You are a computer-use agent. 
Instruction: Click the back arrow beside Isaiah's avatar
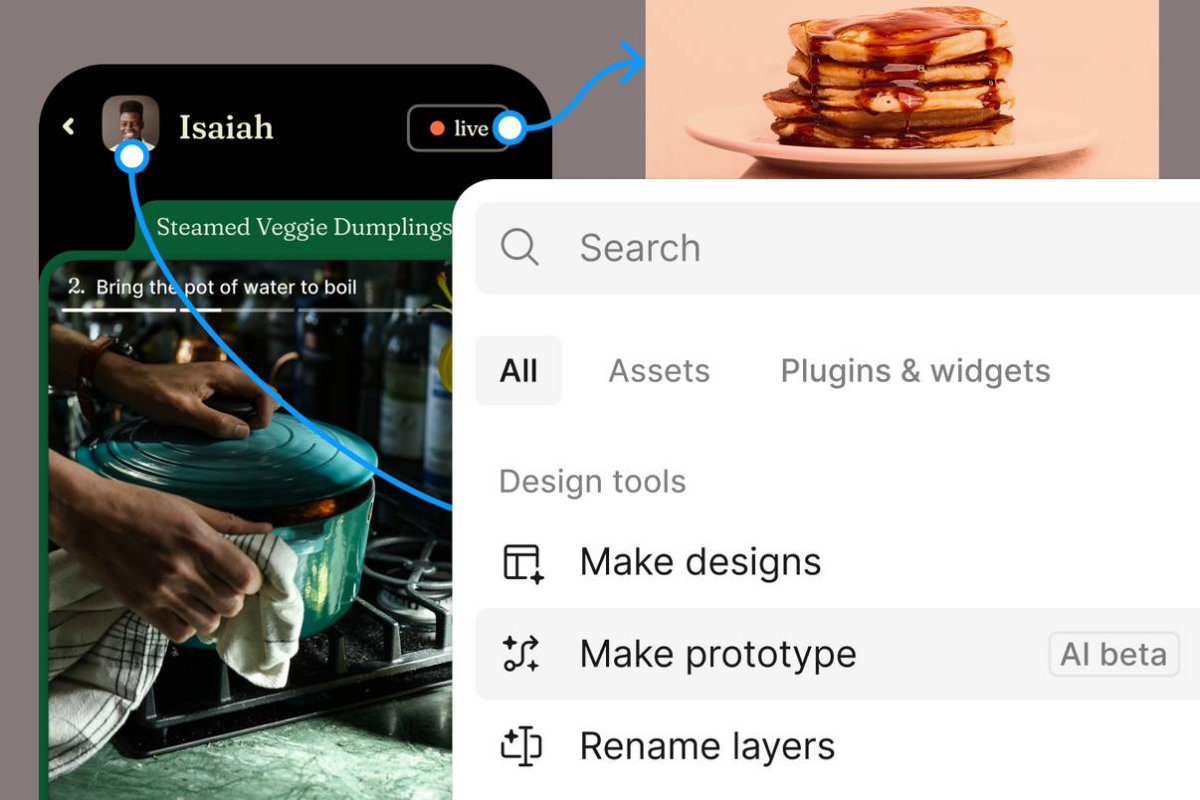pos(69,126)
